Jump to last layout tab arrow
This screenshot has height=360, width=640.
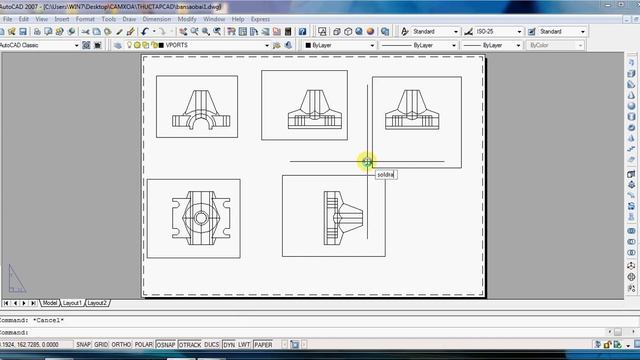(x=33, y=303)
